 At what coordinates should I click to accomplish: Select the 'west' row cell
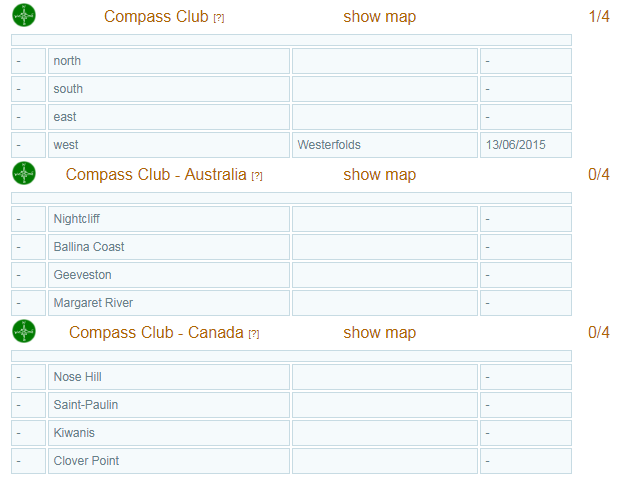[169, 145]
